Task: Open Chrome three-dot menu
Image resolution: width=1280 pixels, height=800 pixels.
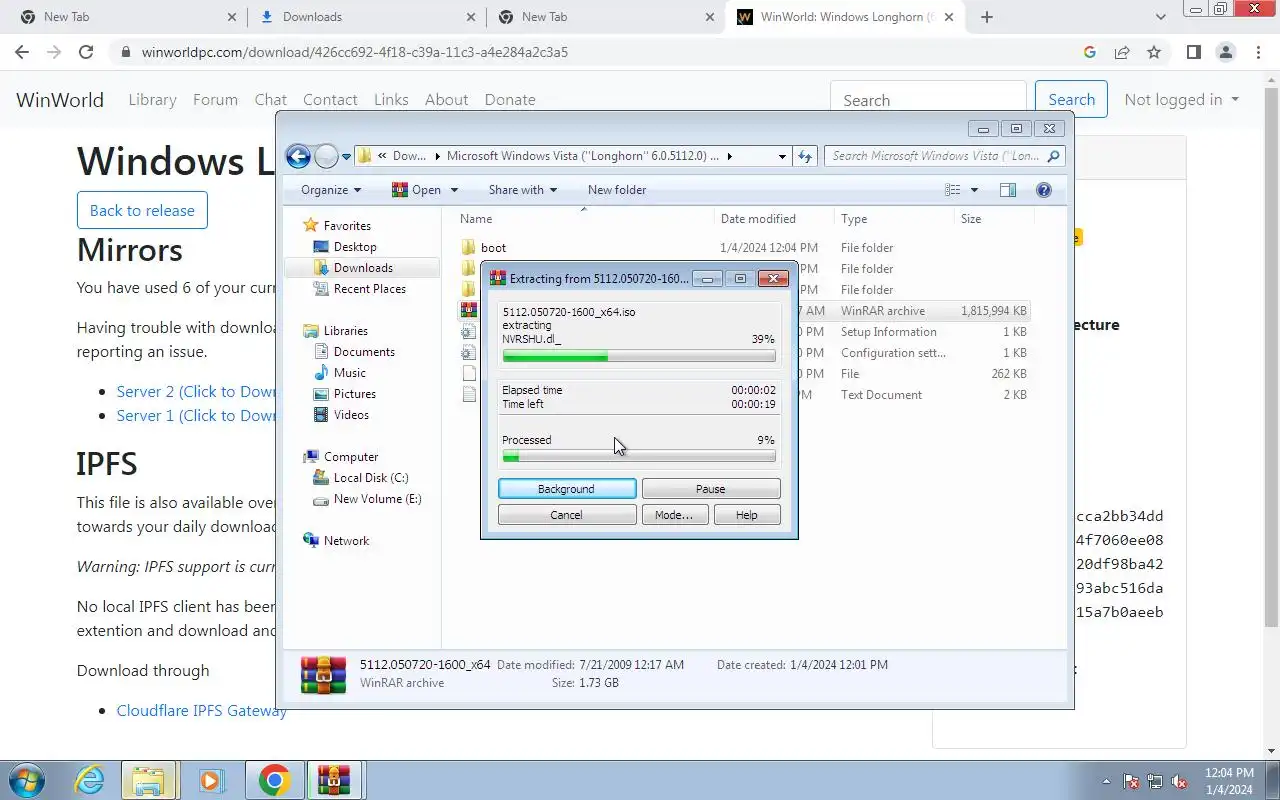Action: point(1258,52)
